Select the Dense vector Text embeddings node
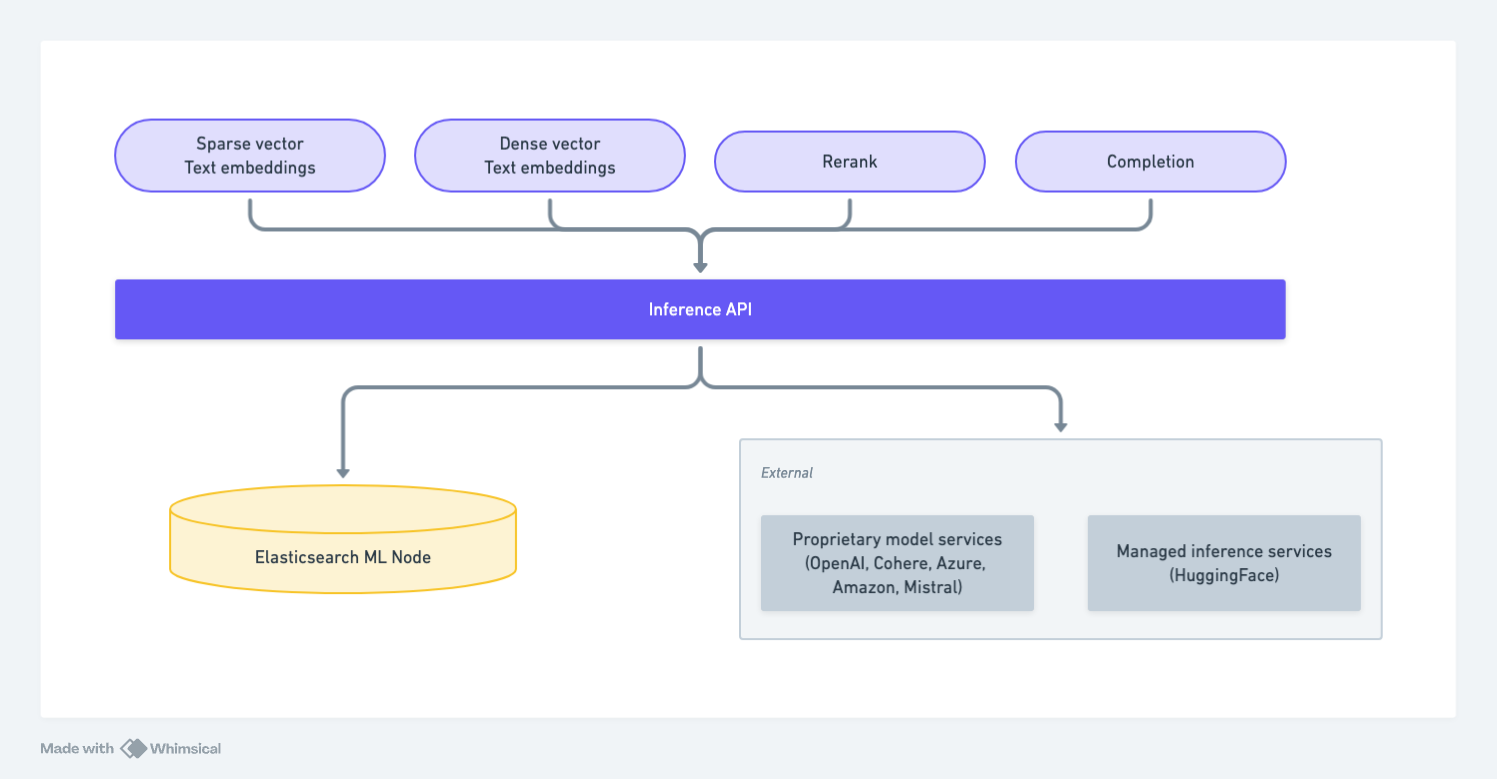The image size is (1497, 779). point(549,155)
